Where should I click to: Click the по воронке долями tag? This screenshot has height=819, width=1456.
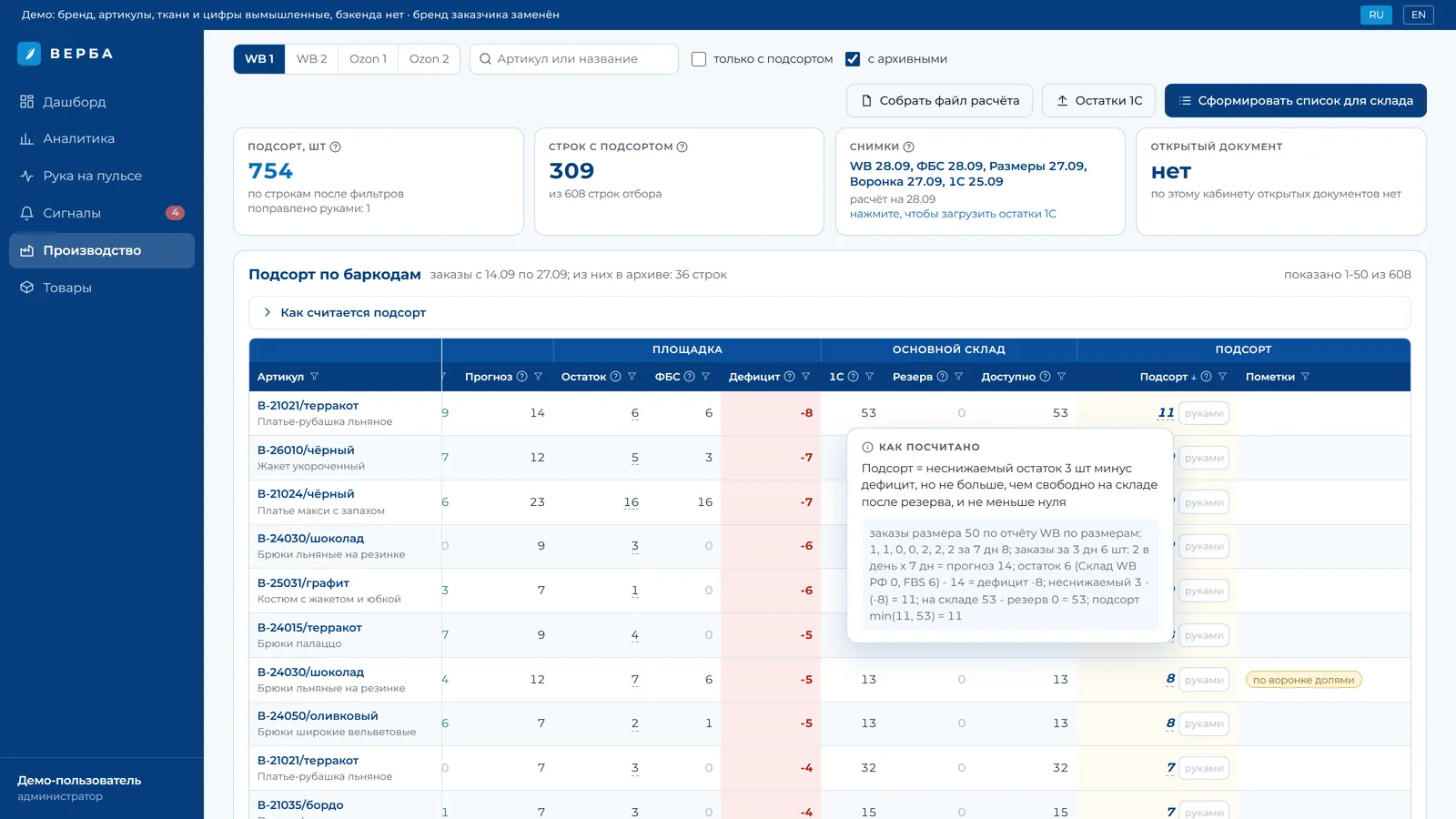(x=1303, y=680)
